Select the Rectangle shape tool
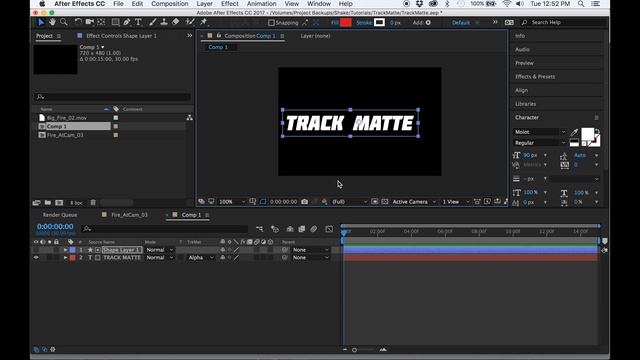640x360 pixels. (116, 22)
